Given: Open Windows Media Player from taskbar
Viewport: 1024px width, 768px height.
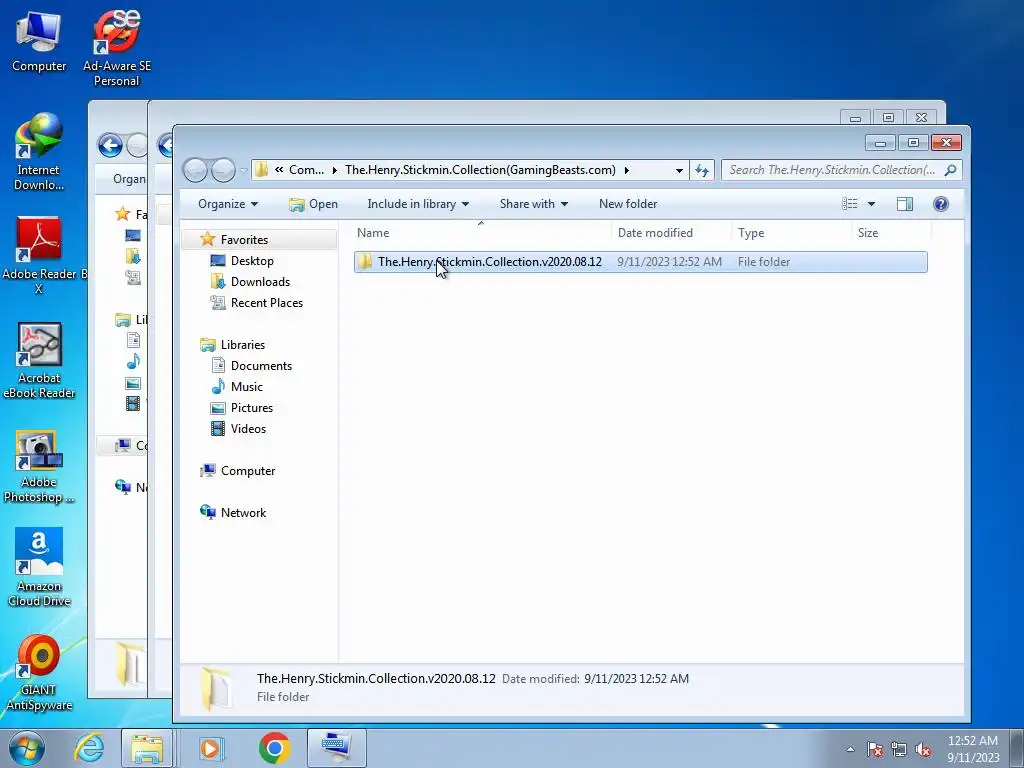Looking at the screenshot, I should (210, 748).
